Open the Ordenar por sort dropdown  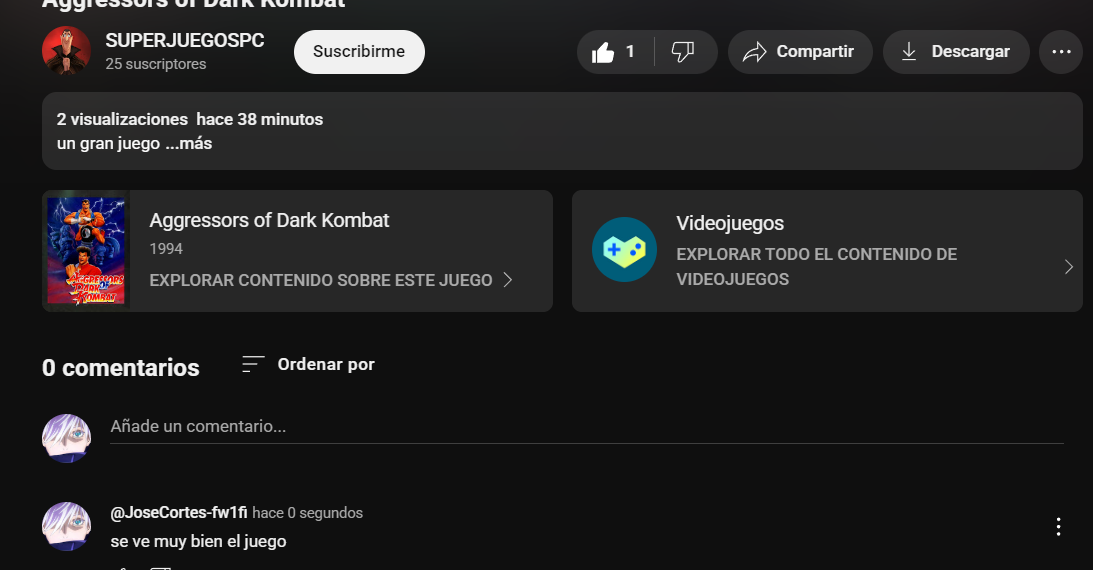coord(308,365)
